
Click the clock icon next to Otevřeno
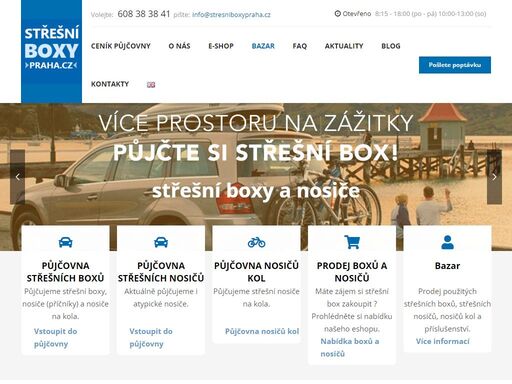point(337,14)
